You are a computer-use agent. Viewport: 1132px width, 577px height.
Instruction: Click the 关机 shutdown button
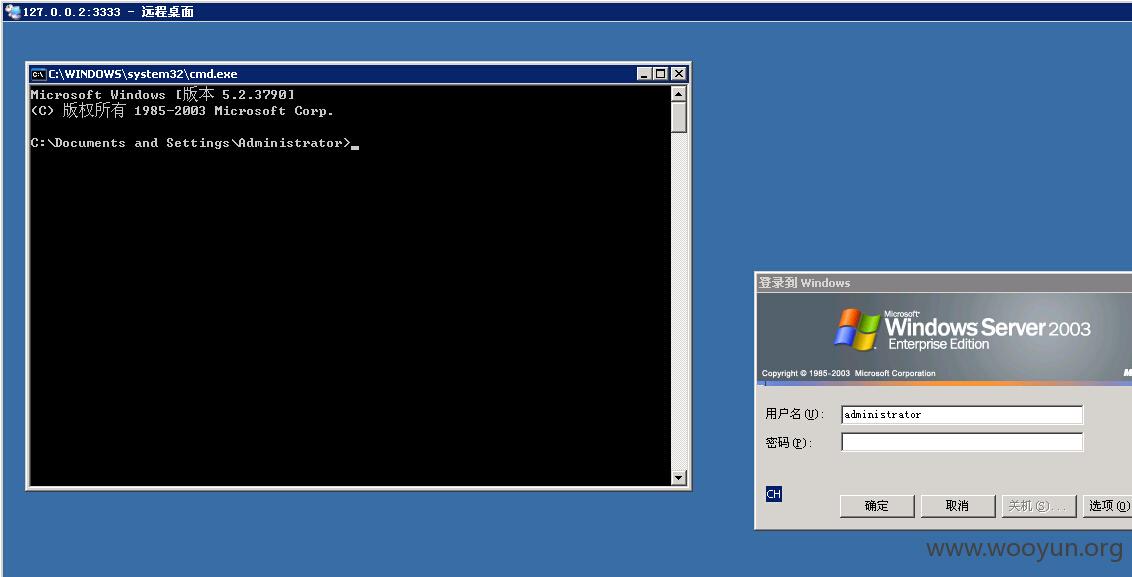coord(1039,506)
